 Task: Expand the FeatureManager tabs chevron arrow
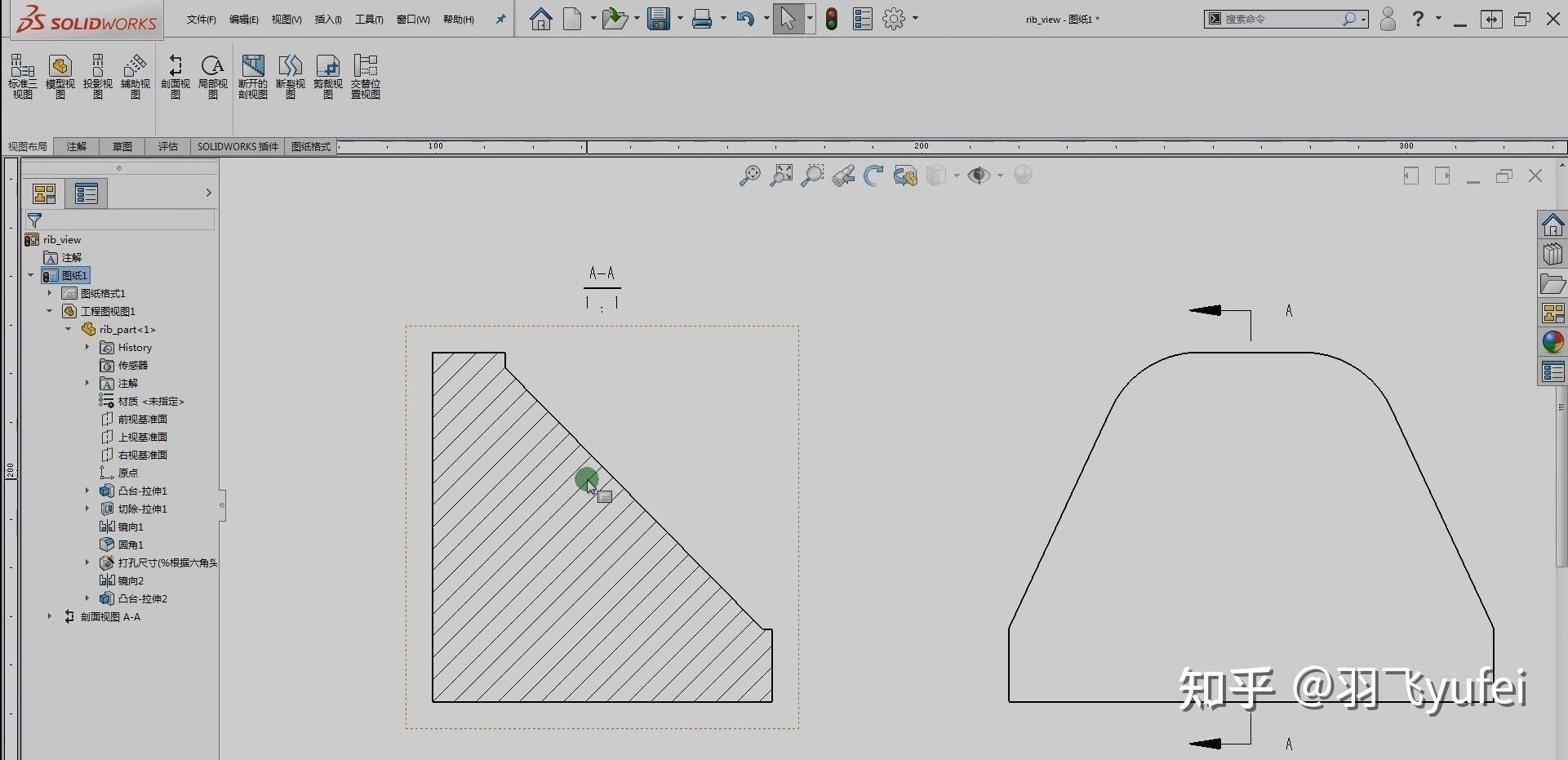tap(208, 193)
